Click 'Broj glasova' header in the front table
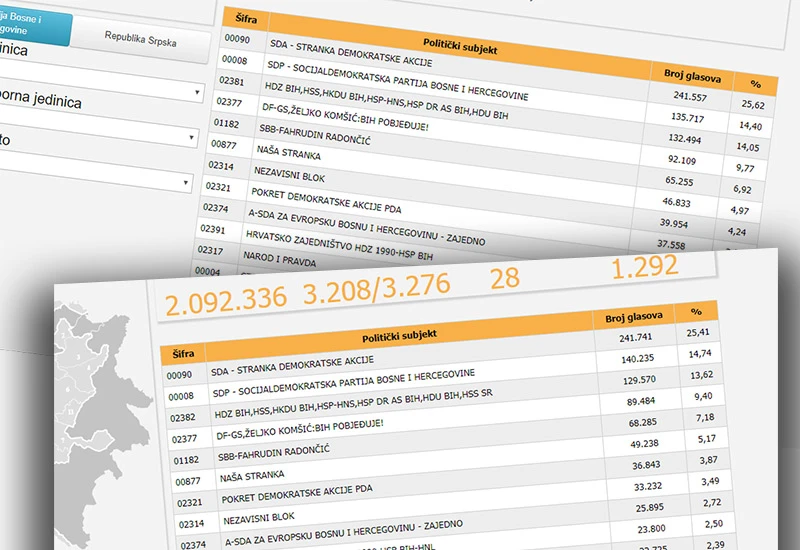This screenshot has height=550, width=800. pos(634,317)
